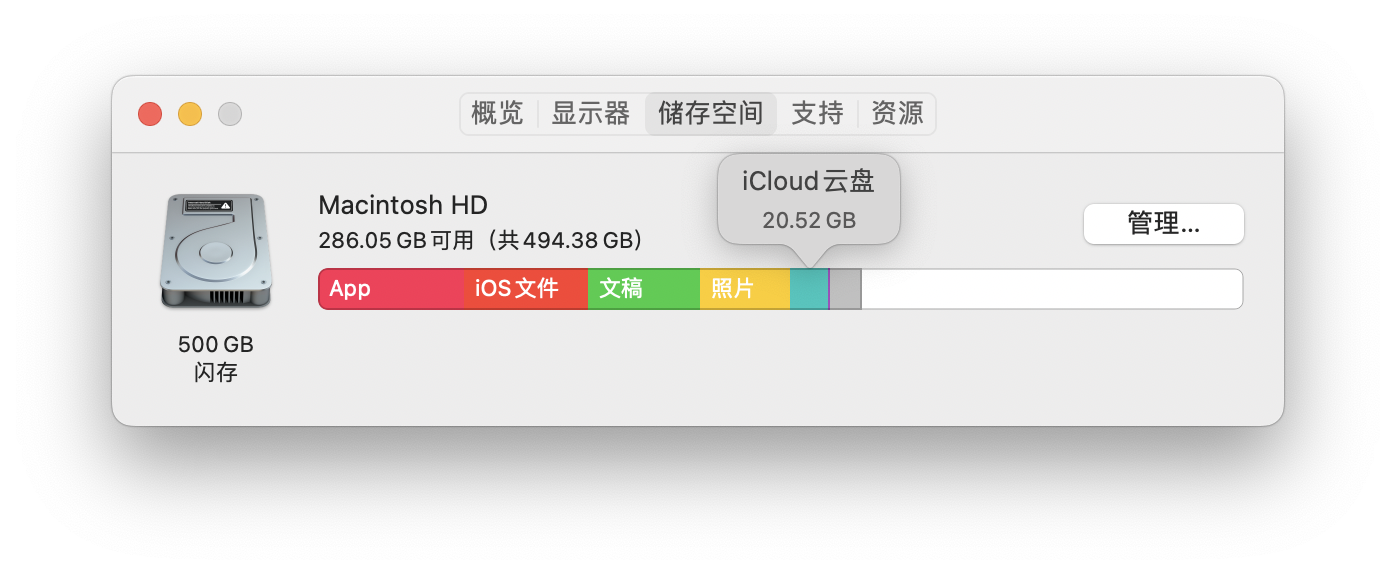Click the white free space area
Screen dimensions: 1396x574
click(1050, 289)
